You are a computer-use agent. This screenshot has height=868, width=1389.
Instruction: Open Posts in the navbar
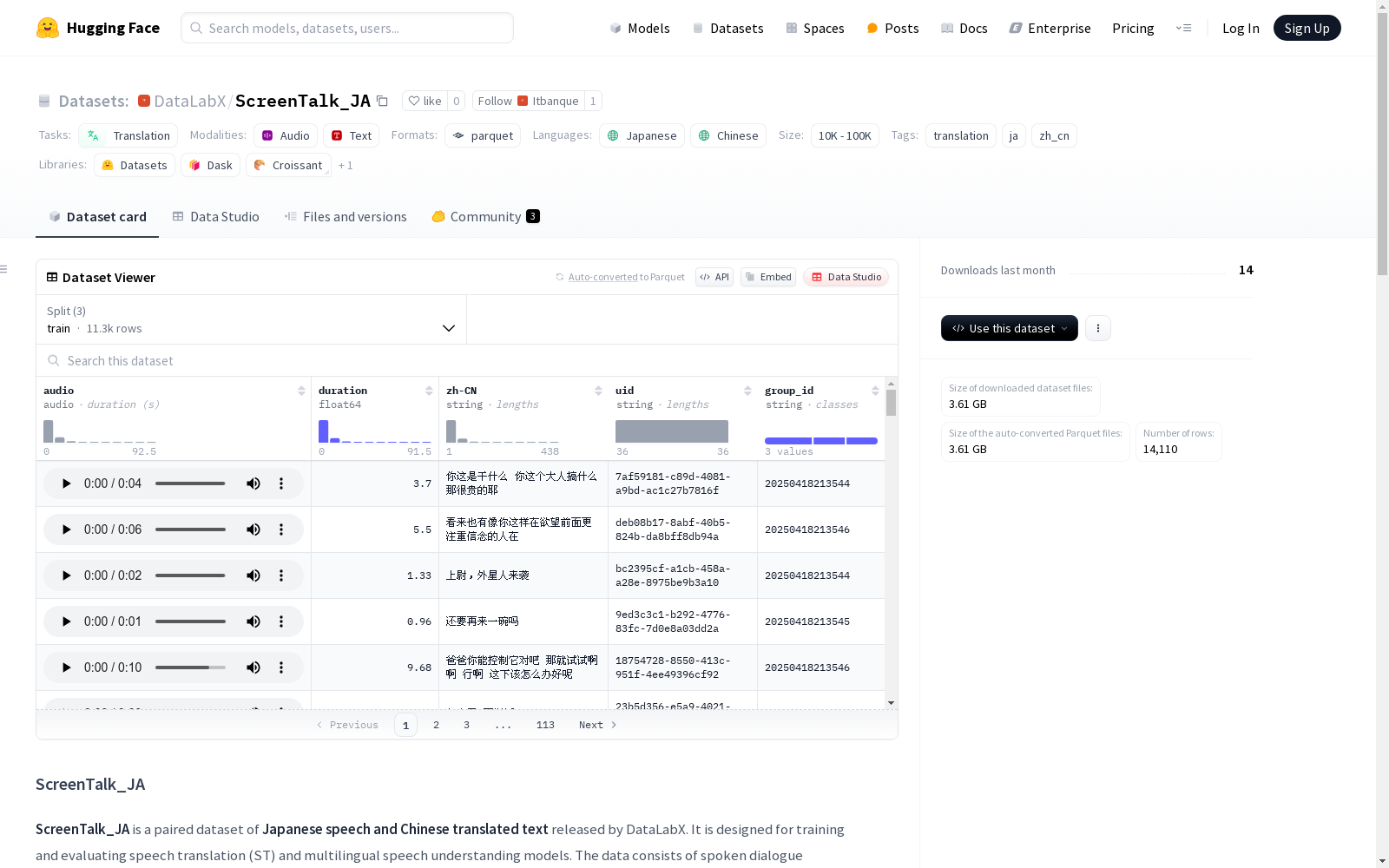pos(893,28)
